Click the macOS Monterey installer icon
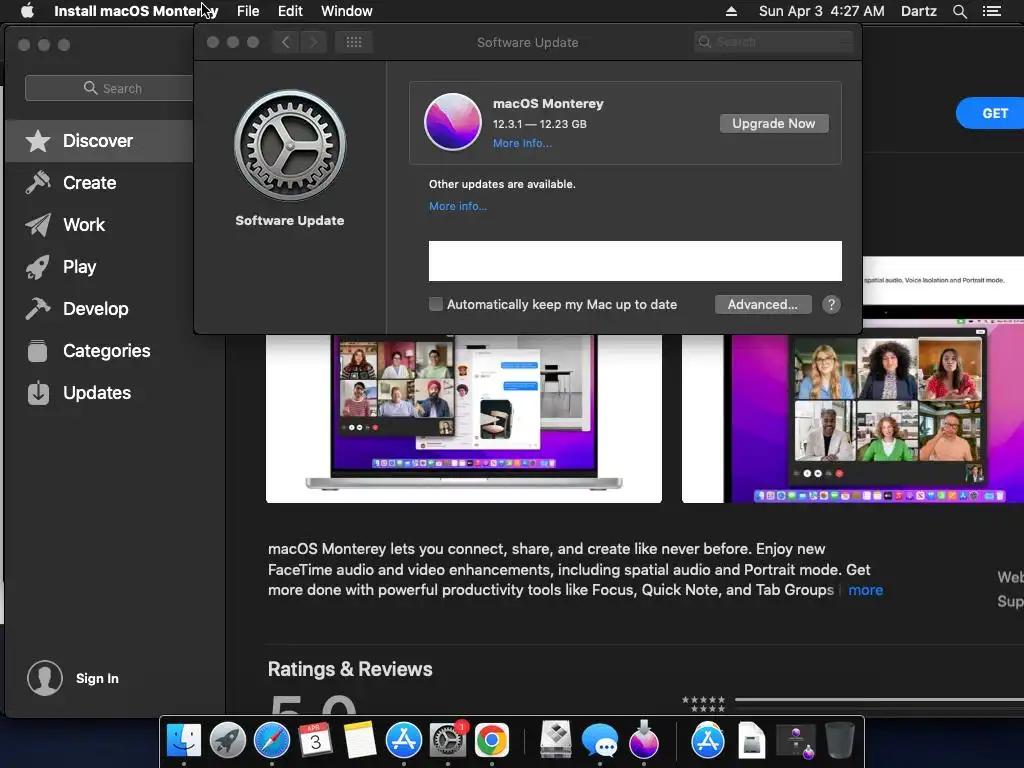 coord(453,121)
